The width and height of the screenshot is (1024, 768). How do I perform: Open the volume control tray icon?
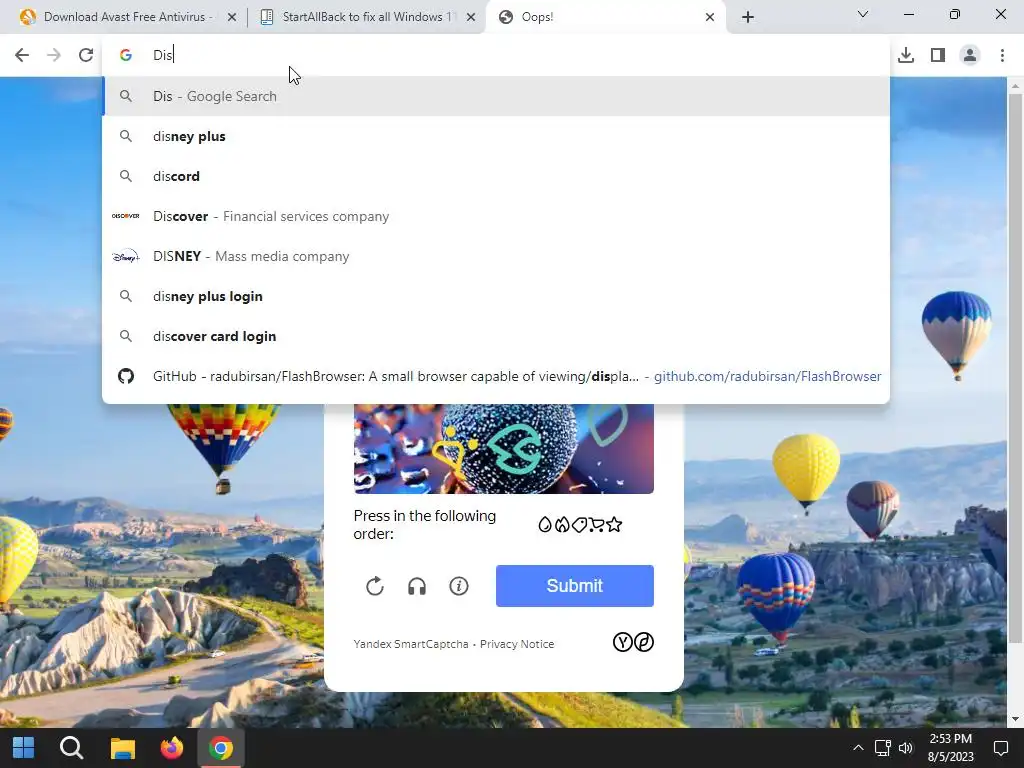click(x=905, y=748)
